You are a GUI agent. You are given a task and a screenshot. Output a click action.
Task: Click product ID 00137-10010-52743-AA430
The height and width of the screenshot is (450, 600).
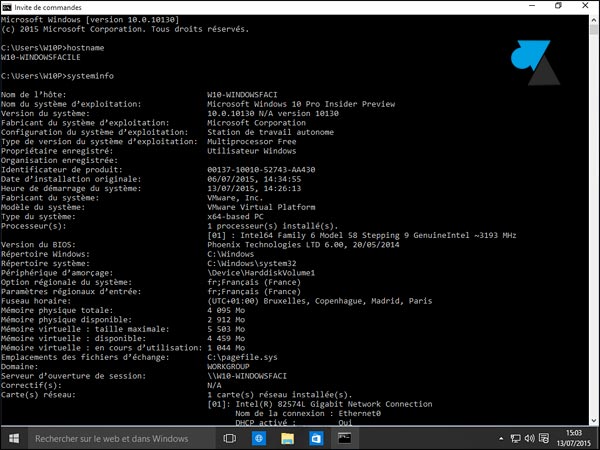261,170
